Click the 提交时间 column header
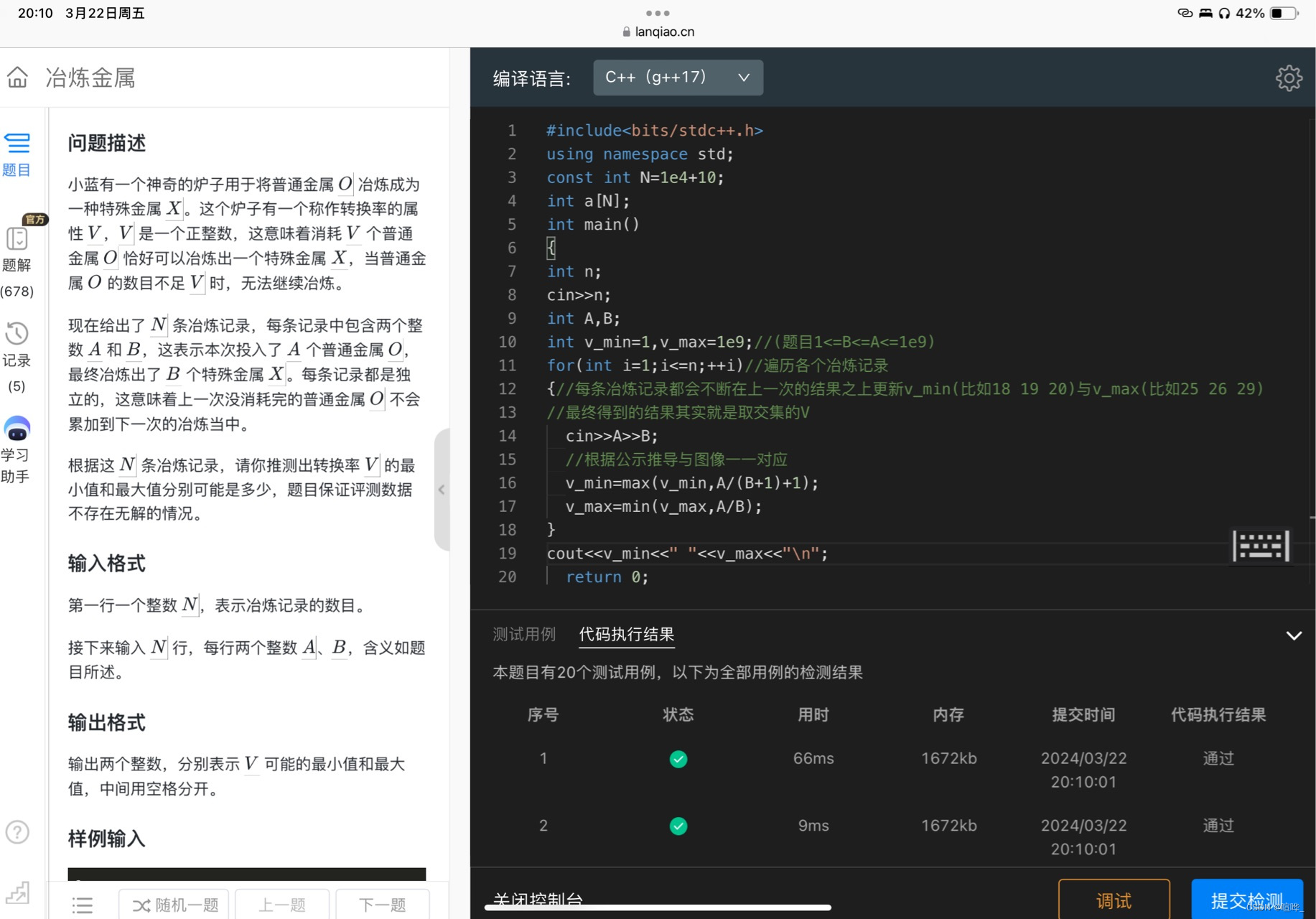 coord(1083,714)
